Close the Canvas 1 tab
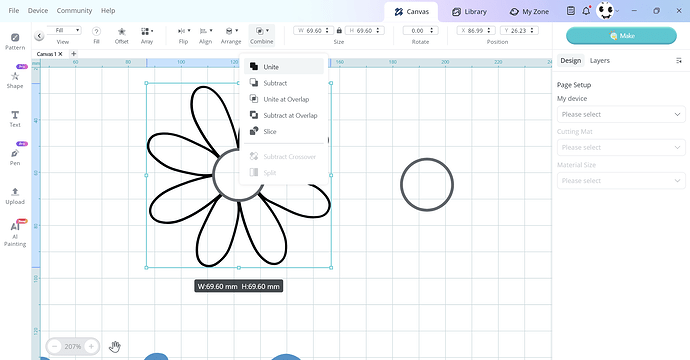 click(61, 54)
